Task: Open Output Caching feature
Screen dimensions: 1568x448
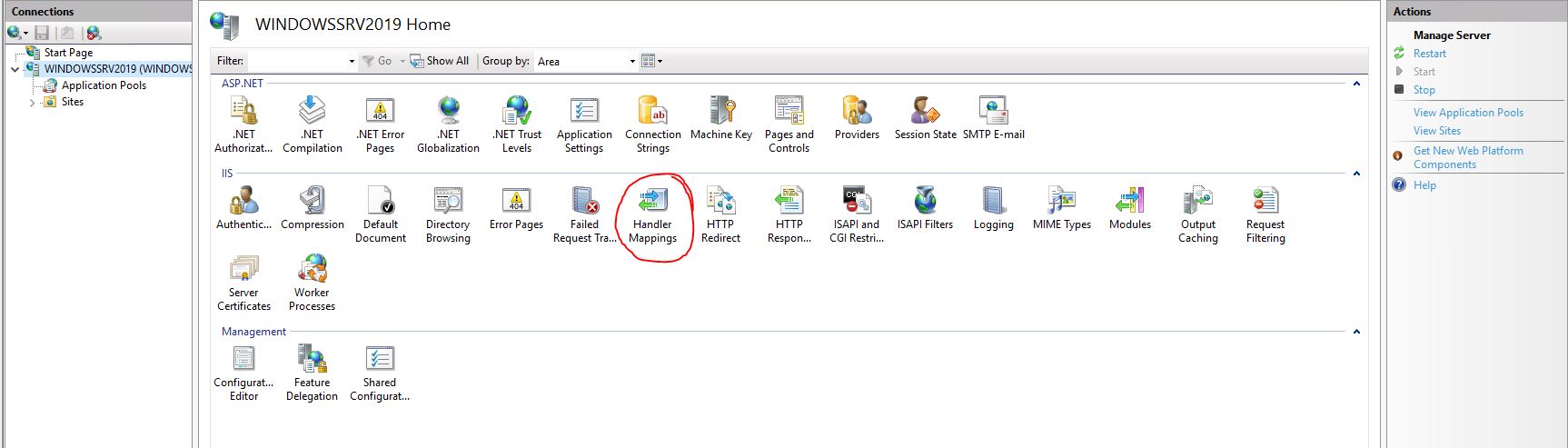Action: pyautogui.click(x=1197, y=214)
